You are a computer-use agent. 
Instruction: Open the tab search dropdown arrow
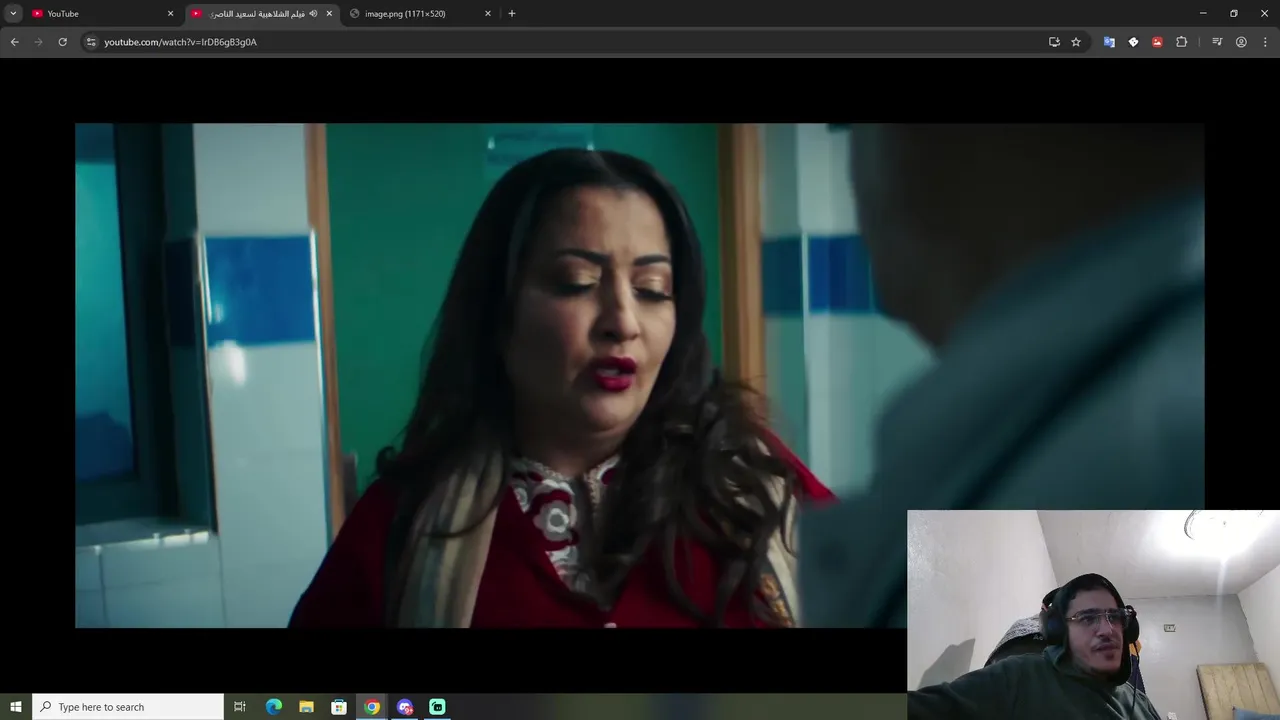pyautogui.click(x=13, y=13)
